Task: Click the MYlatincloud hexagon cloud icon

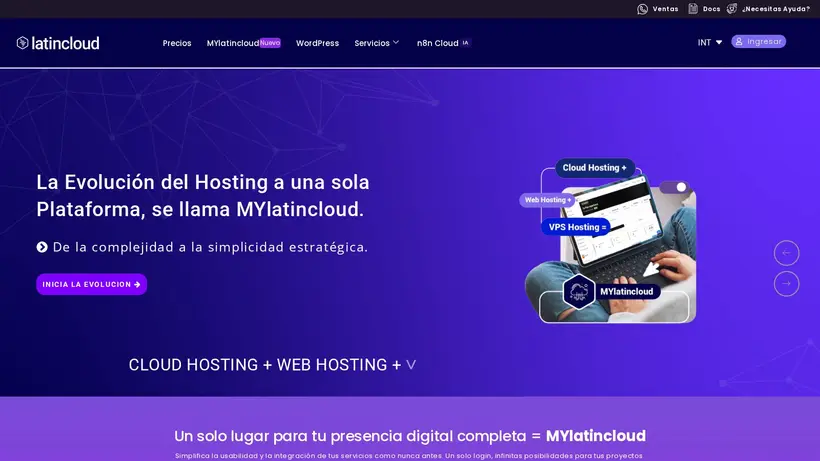Action: point(578,292)
